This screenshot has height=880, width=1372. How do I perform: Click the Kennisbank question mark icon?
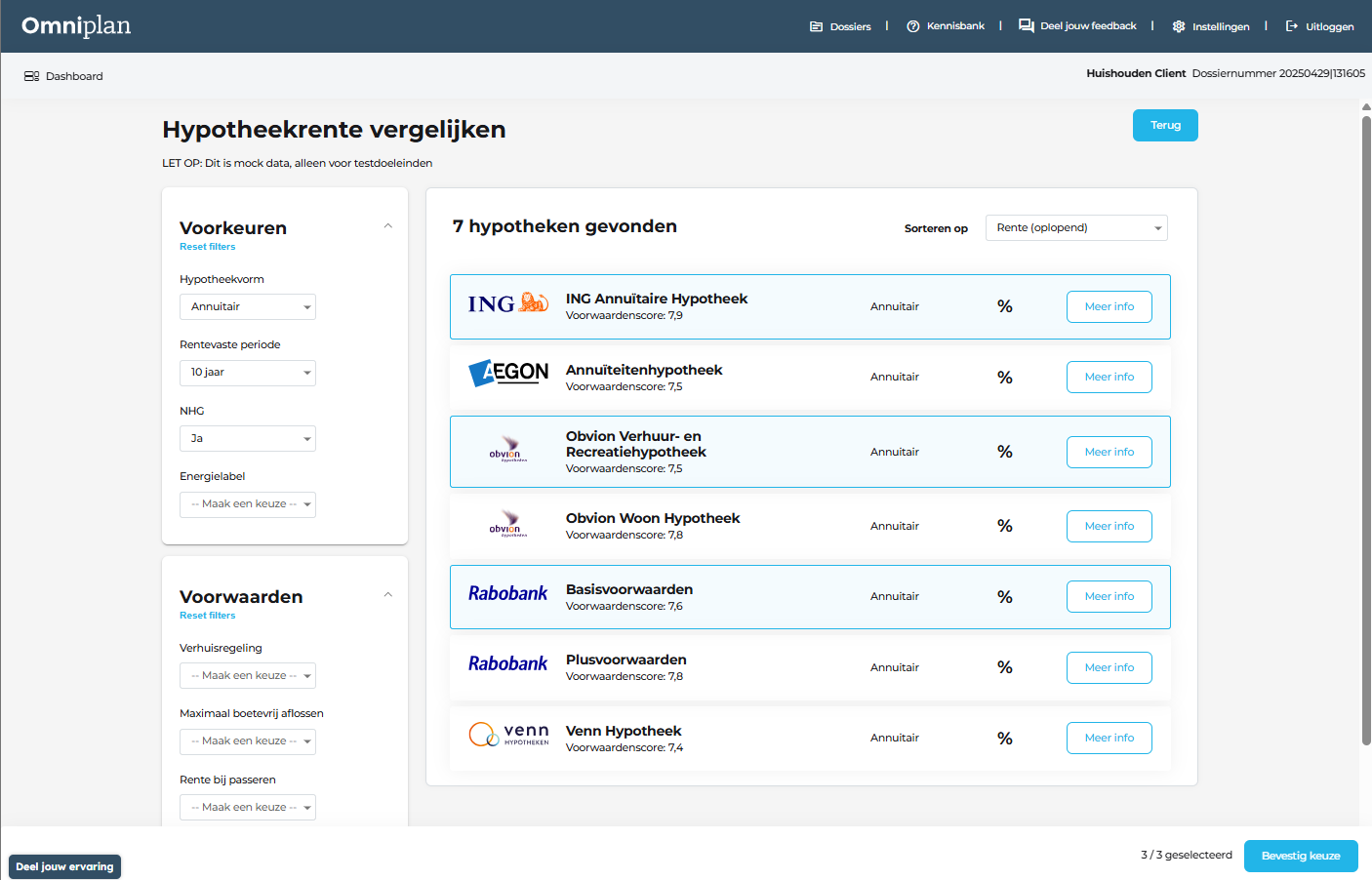(913, 26)
